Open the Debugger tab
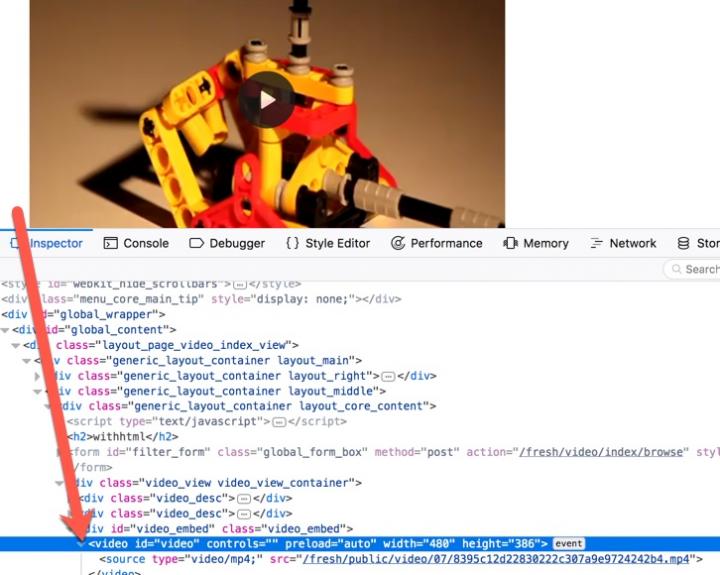Viewport: 720px width, 575px height. coord(227,243)
